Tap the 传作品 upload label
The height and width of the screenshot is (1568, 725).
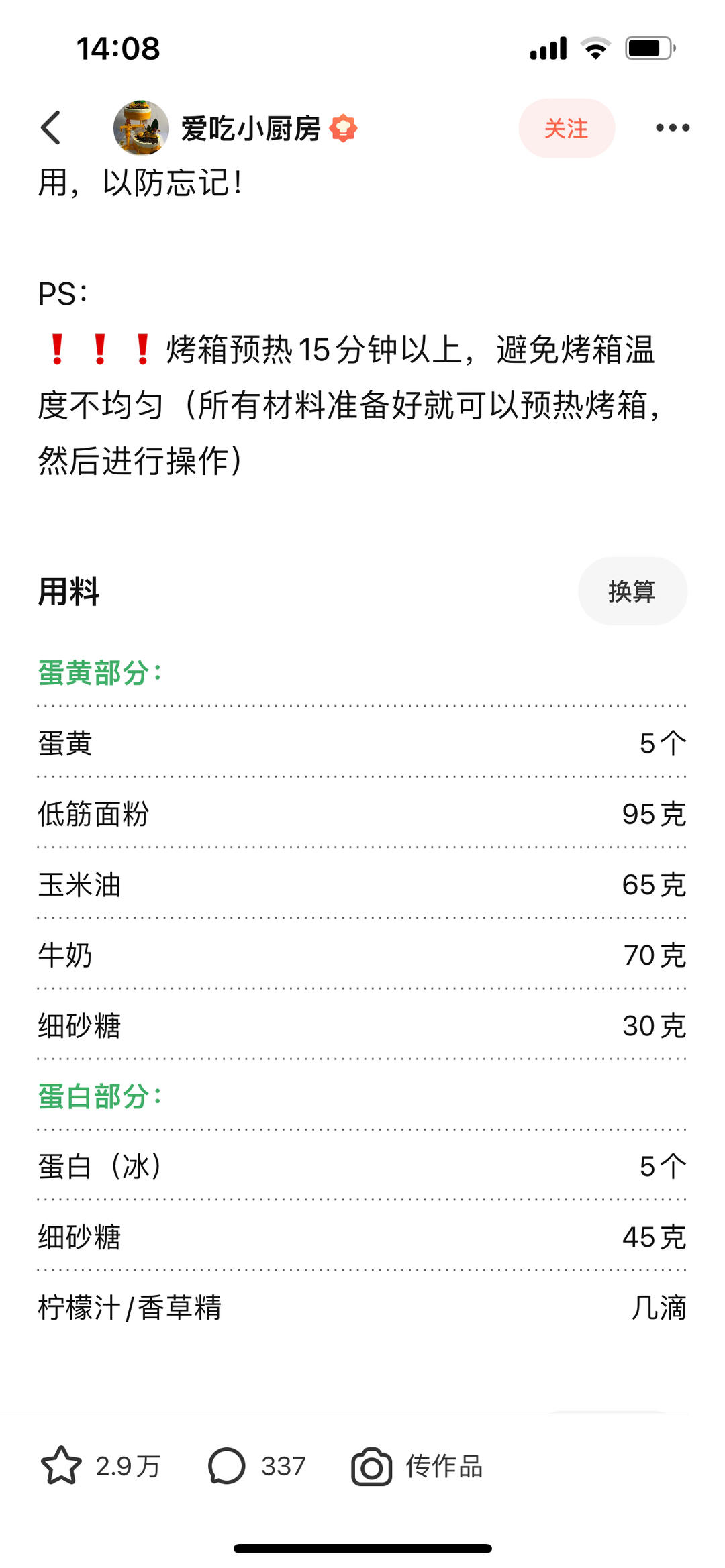[x=444, y=1467]
